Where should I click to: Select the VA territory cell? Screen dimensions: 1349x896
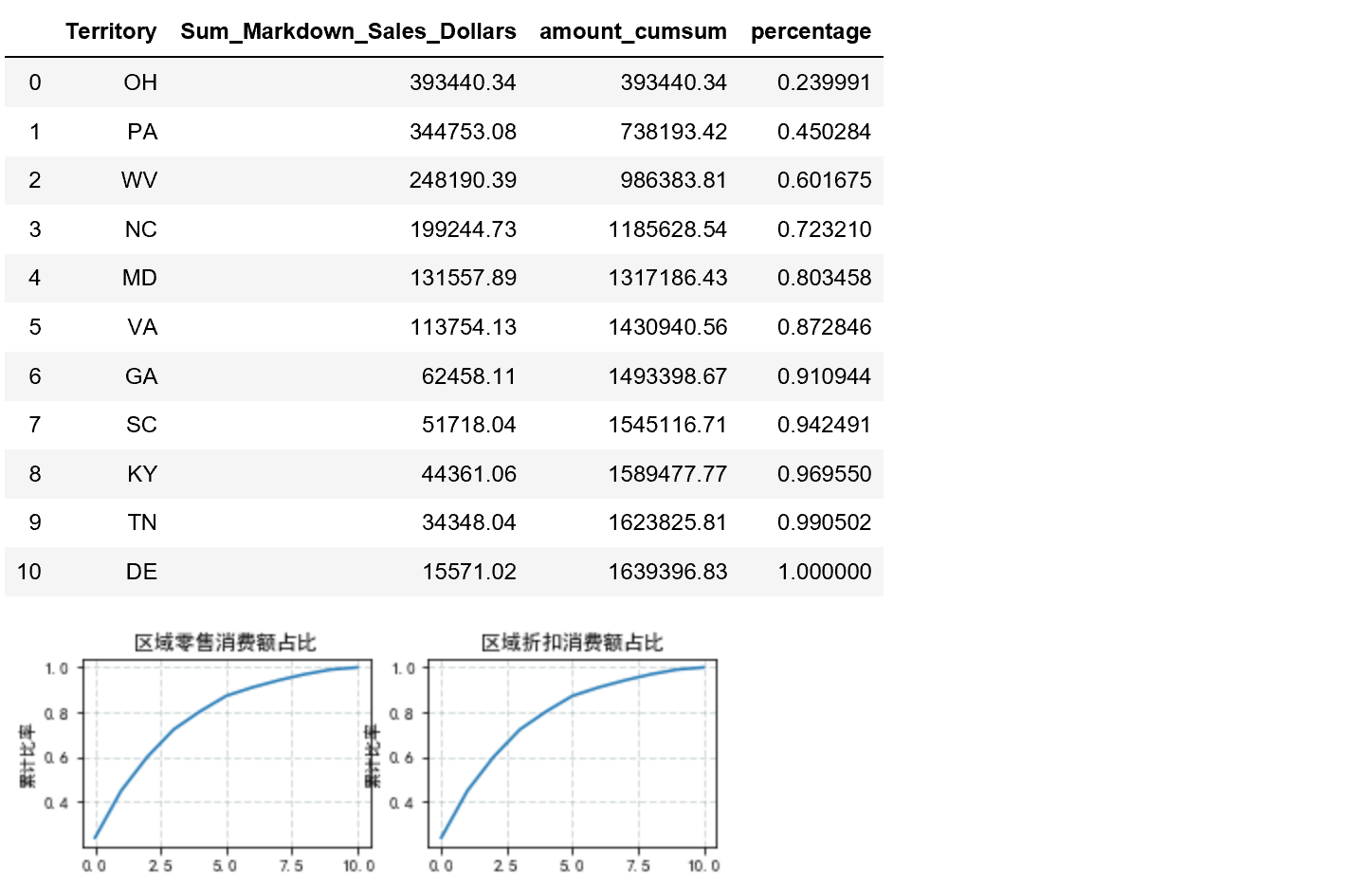142,327
